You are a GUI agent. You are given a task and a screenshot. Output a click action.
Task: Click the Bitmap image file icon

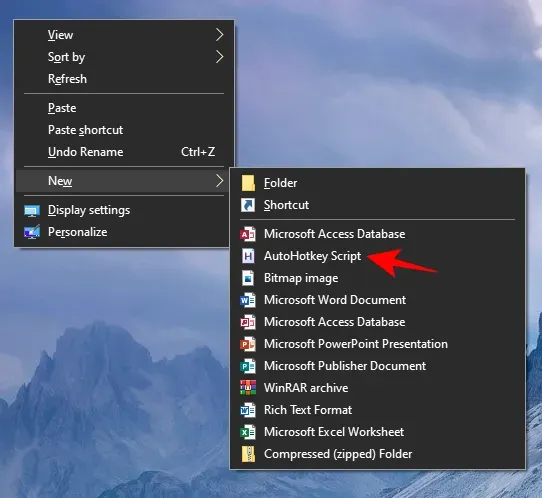248,278
